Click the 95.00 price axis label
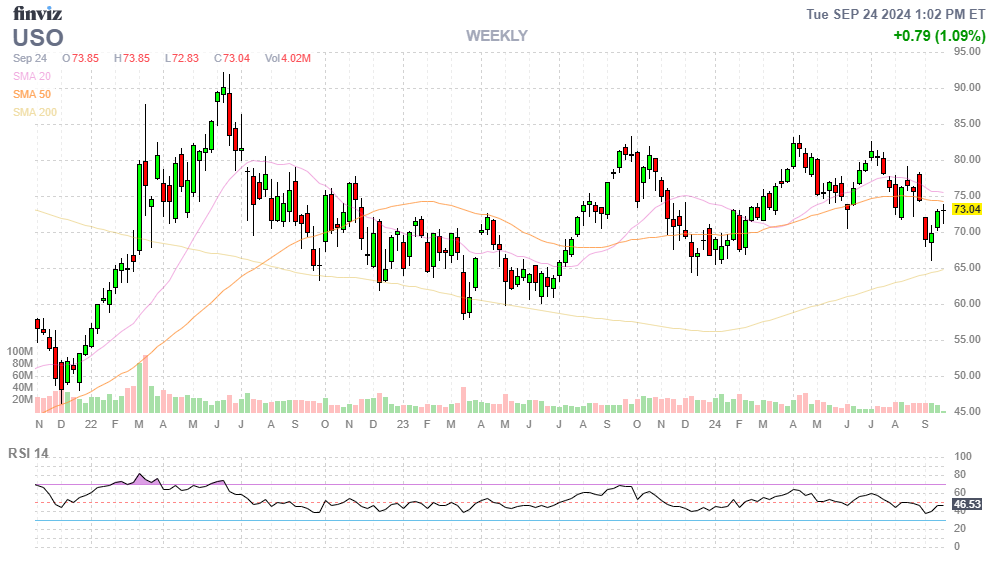This screenshot has width=999, height=562. [965, 52]
